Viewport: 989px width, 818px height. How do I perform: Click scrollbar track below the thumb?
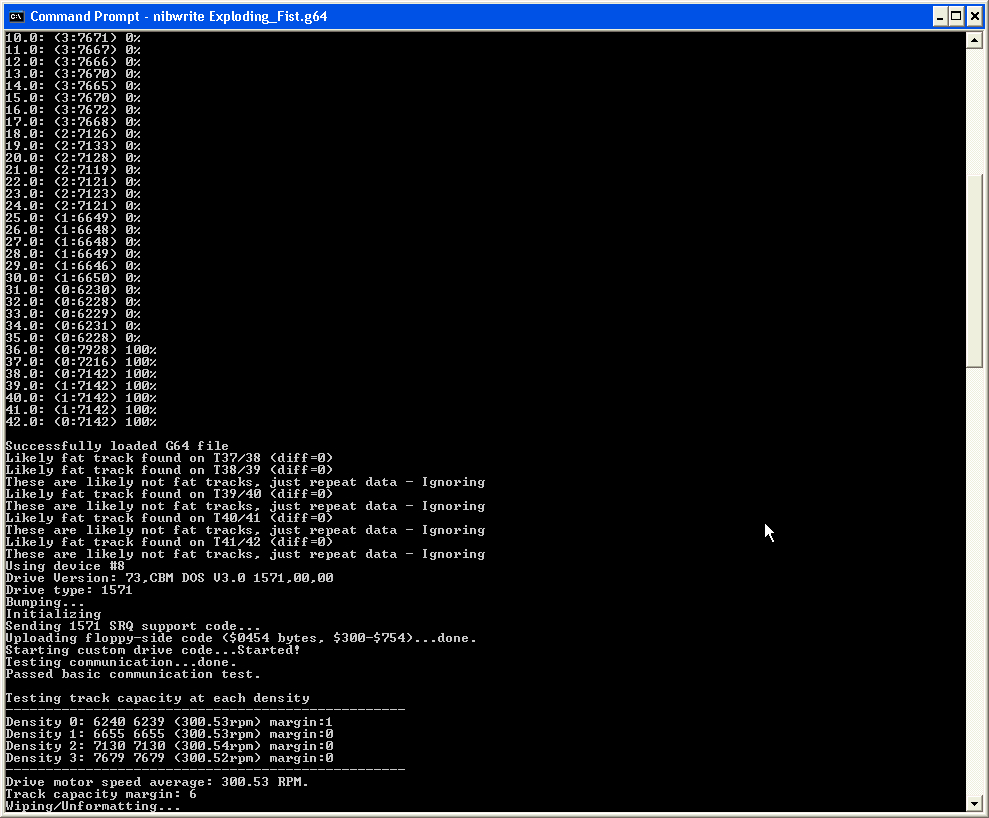[974, 580]
